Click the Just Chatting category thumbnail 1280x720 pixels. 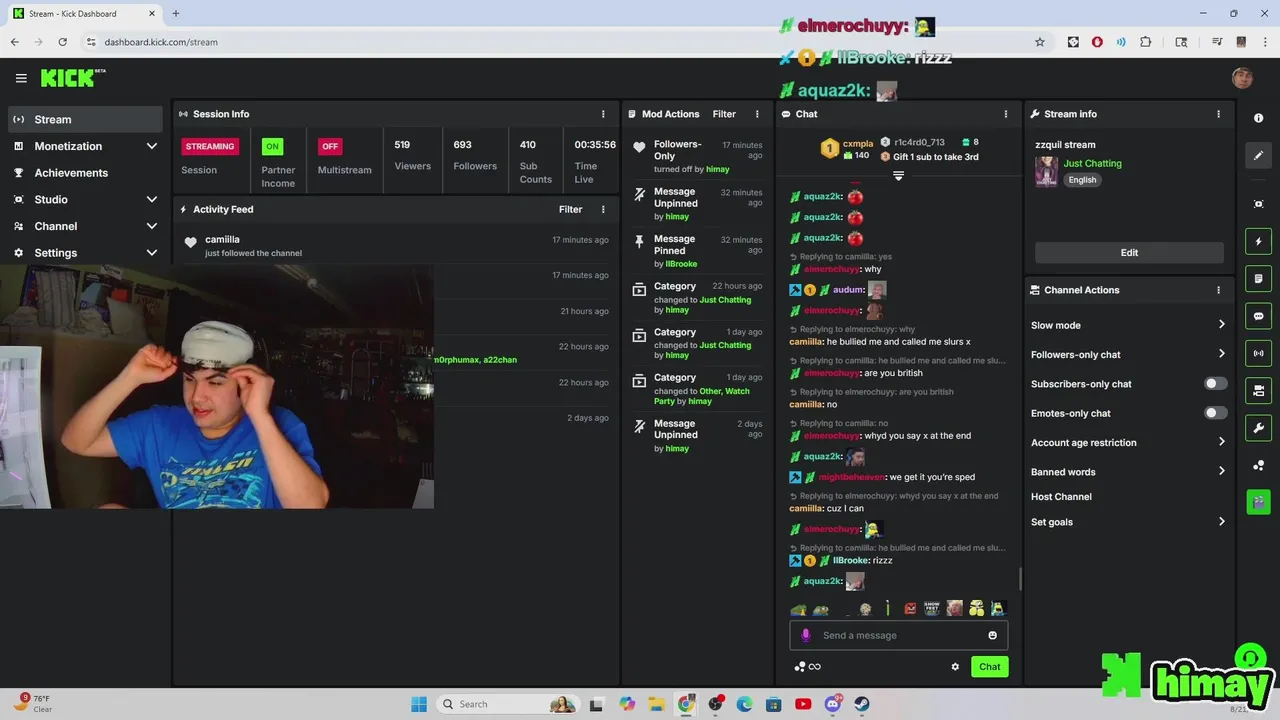click(x=1046, y=171)
